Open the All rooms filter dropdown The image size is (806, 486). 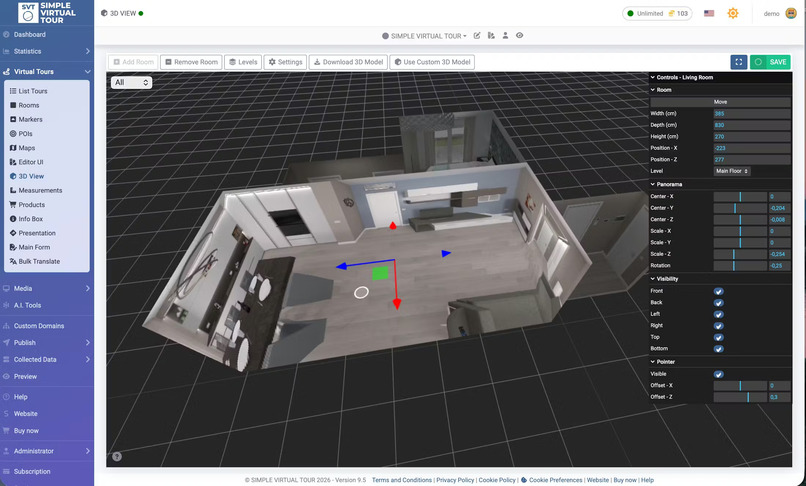pyautogui.click(x=131, y=82)
